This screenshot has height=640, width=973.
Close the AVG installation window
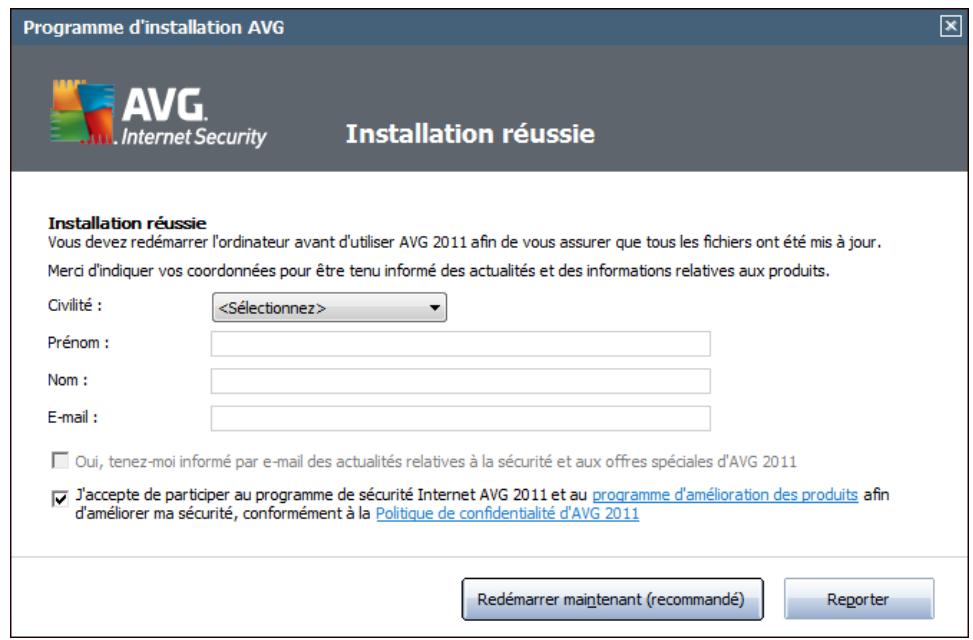pyautogui.click(x=950, y=27)
